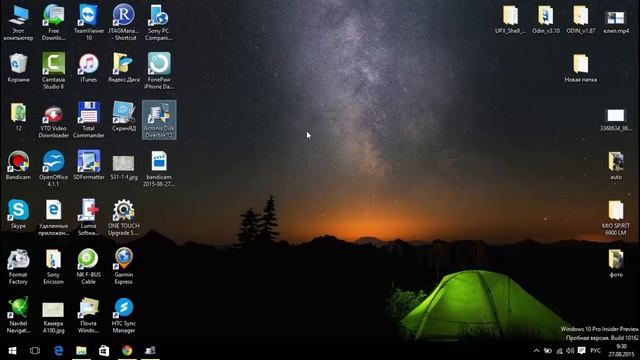
Task: Select the фото folder icon
Action: click(x=616, y=263)
